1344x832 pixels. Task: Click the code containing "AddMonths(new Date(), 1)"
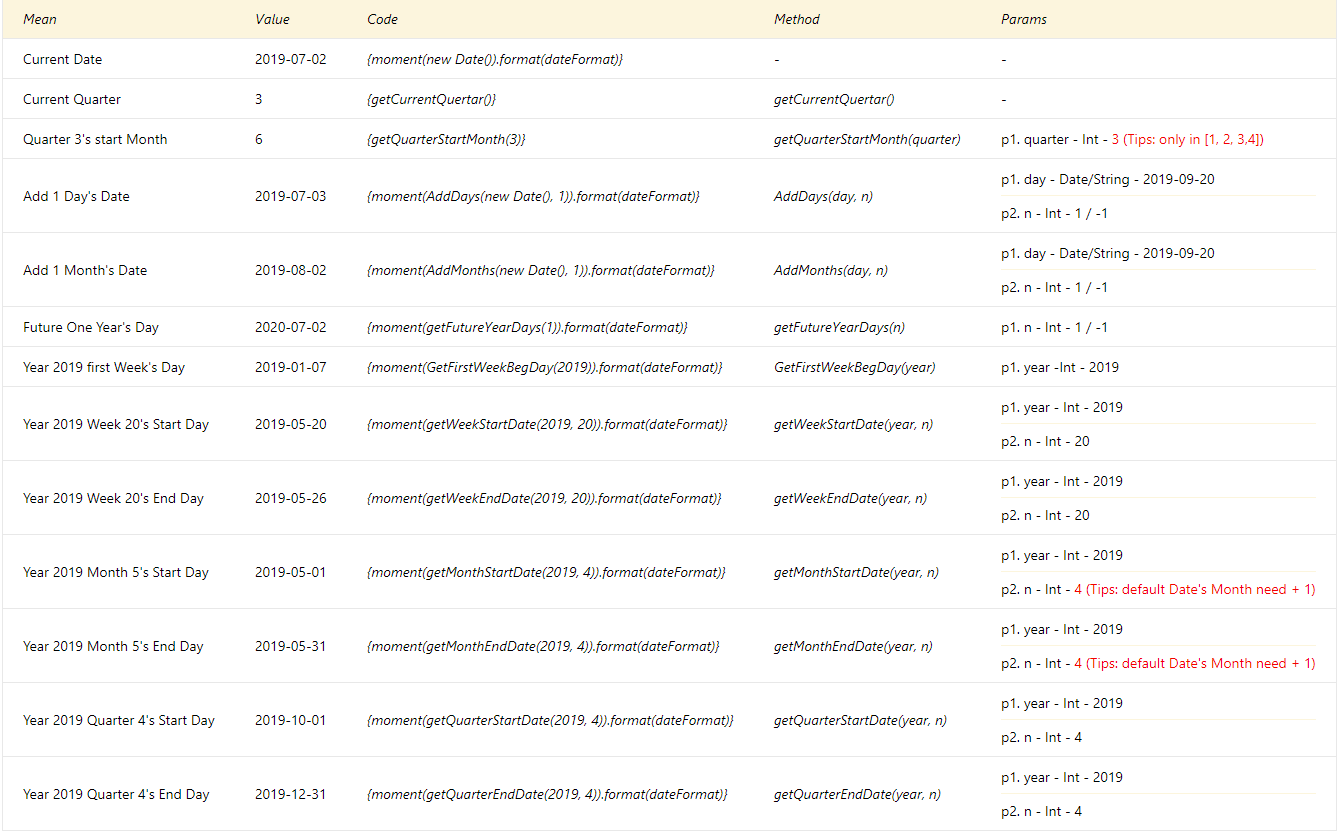coord(541,270)
